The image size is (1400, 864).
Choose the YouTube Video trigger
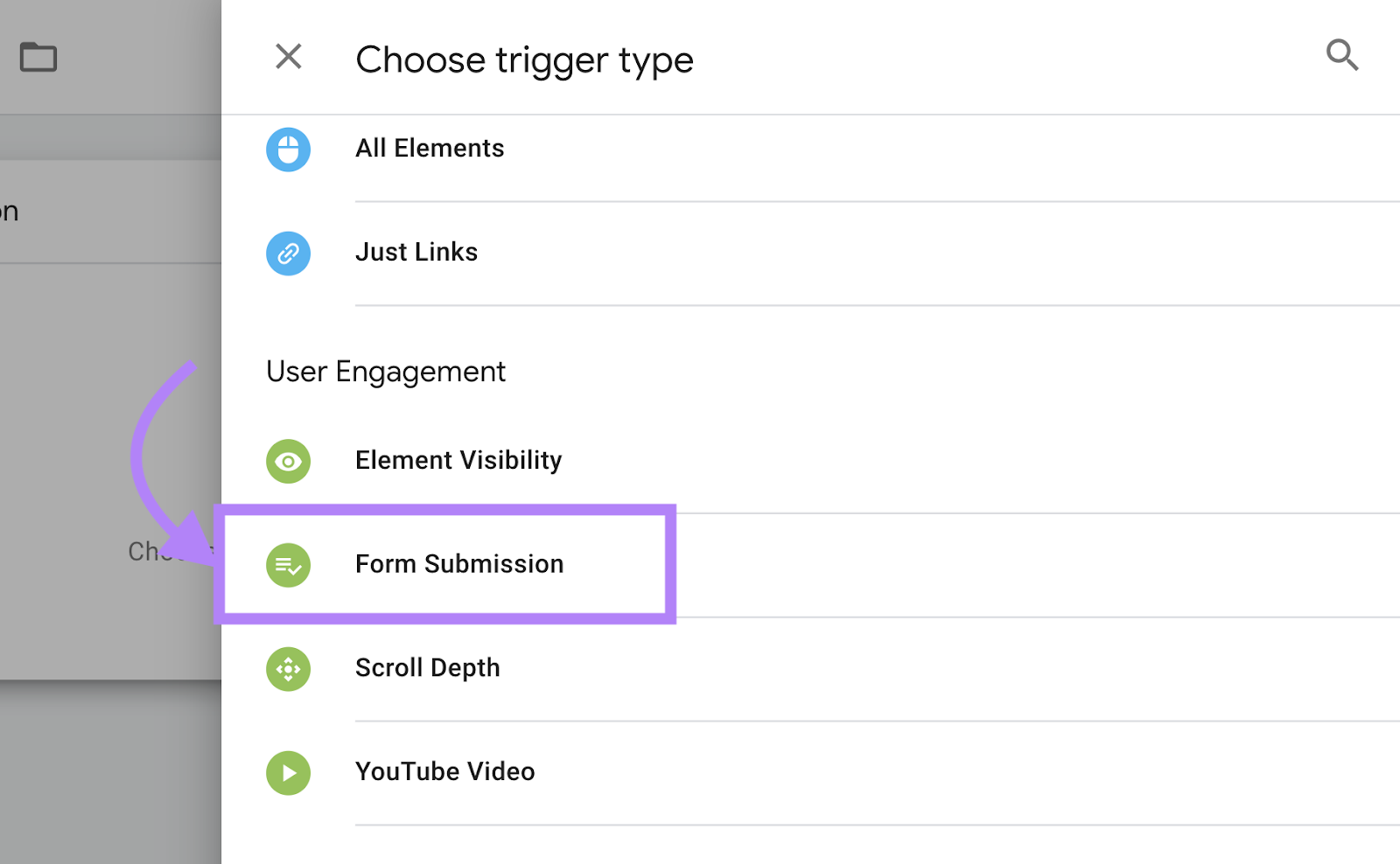(444, 772)
